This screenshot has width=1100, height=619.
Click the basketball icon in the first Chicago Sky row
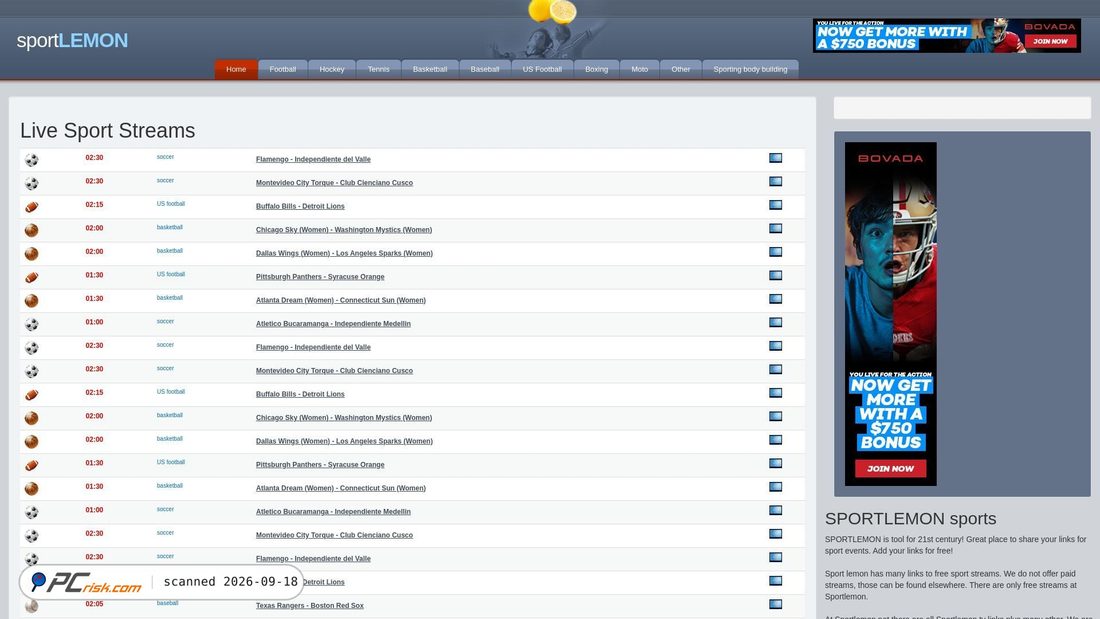(32, 230)
